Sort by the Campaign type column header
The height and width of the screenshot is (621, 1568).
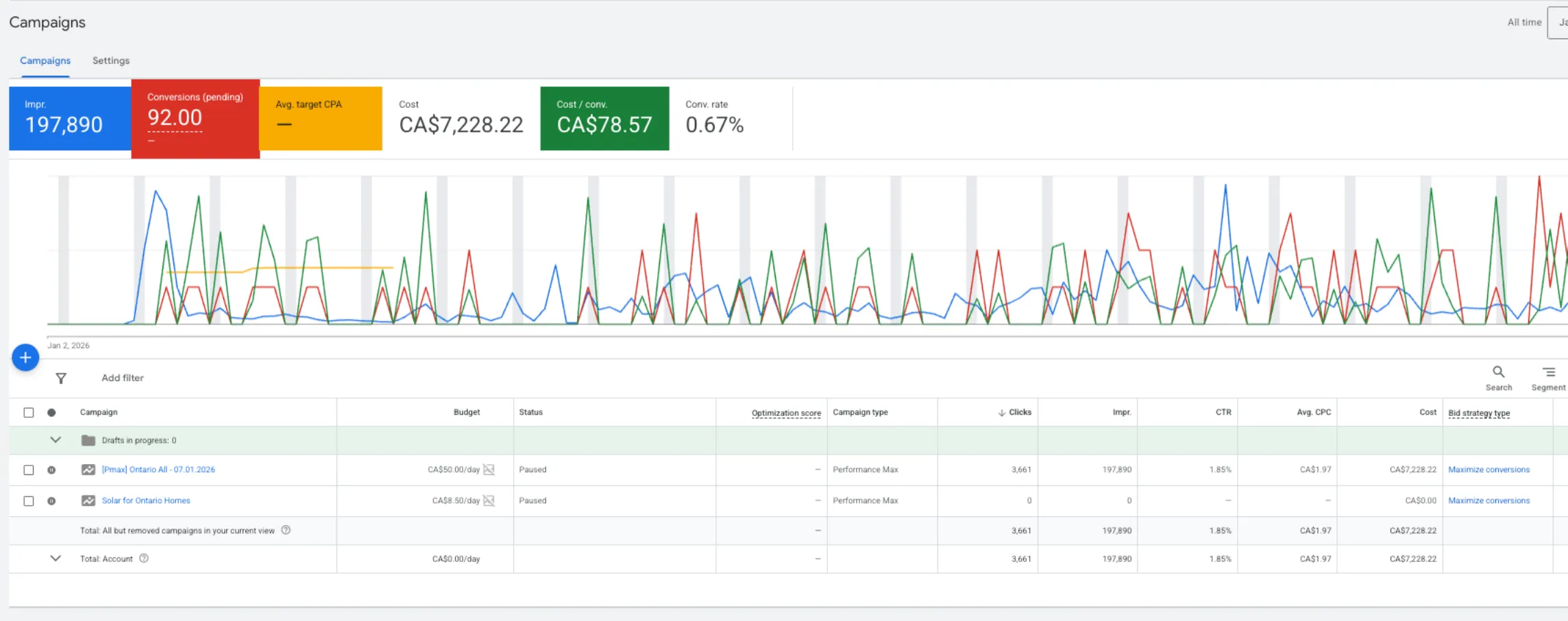pyautogui.click(x=860, y=412)
